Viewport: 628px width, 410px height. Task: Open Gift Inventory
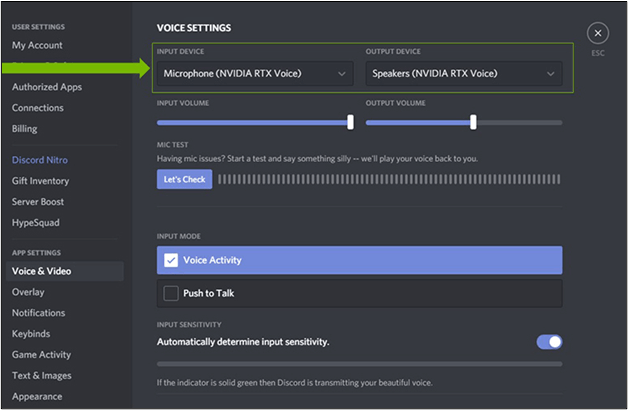[x=40, y=181]
